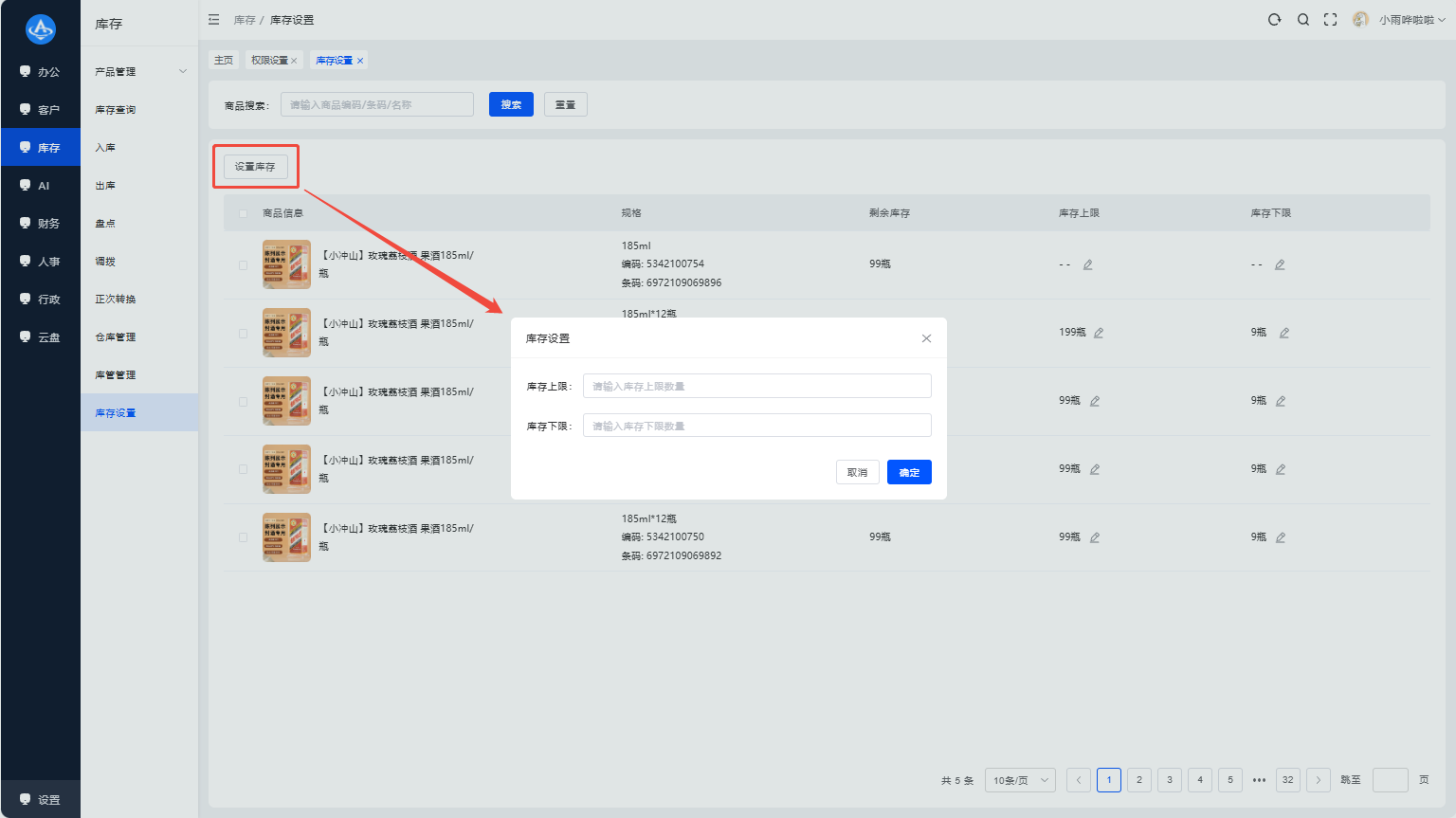Edit upper limit pencil for 185ml row
This screenshot has height=818, width=1456.
(x=1088, y=264)
